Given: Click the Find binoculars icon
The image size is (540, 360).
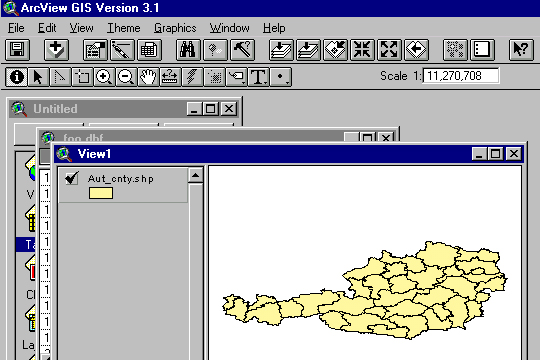Looking at the screenshot, I should coord(188,50).
